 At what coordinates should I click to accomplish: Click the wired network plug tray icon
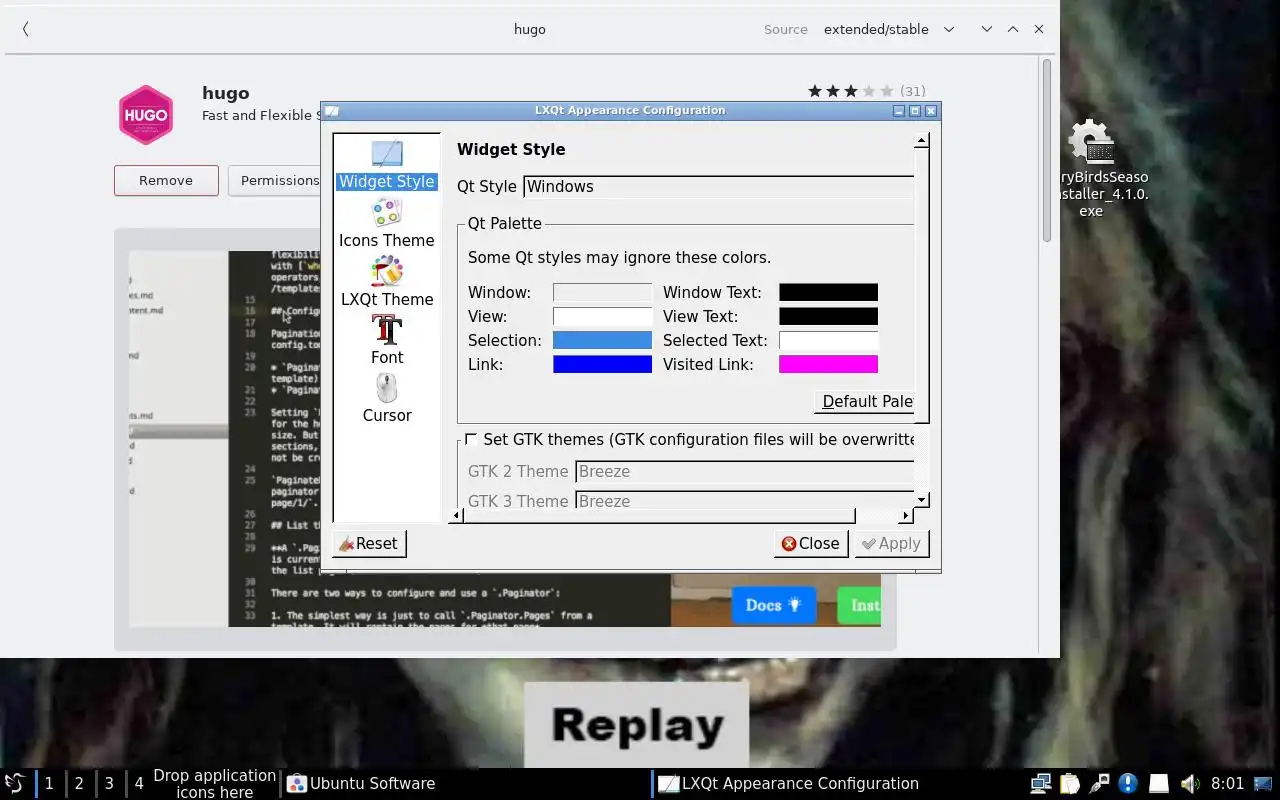[1099, 784]
